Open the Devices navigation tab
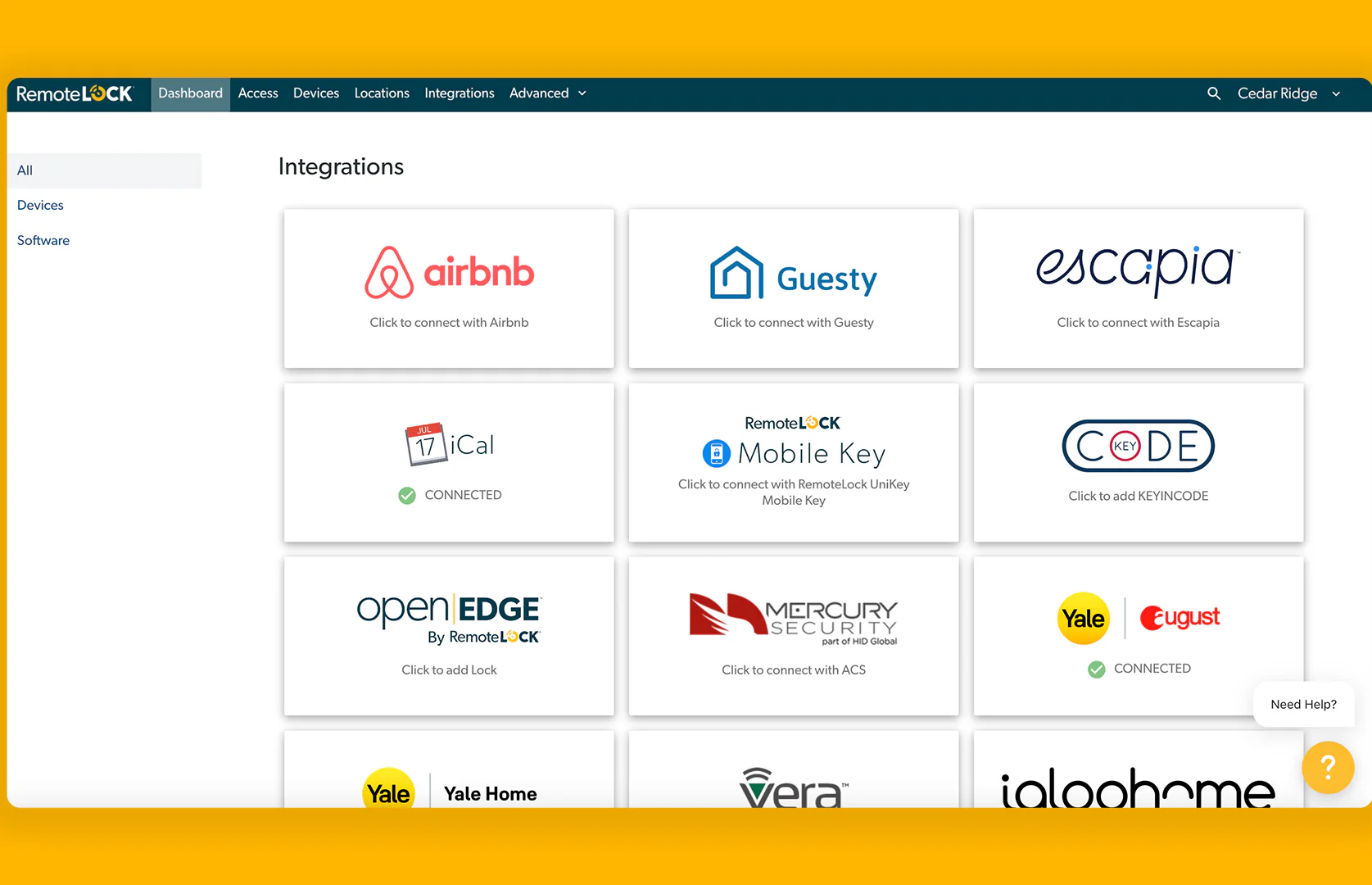The width and height of the screenshot is (1372, 885). click(x=316, y=93)
